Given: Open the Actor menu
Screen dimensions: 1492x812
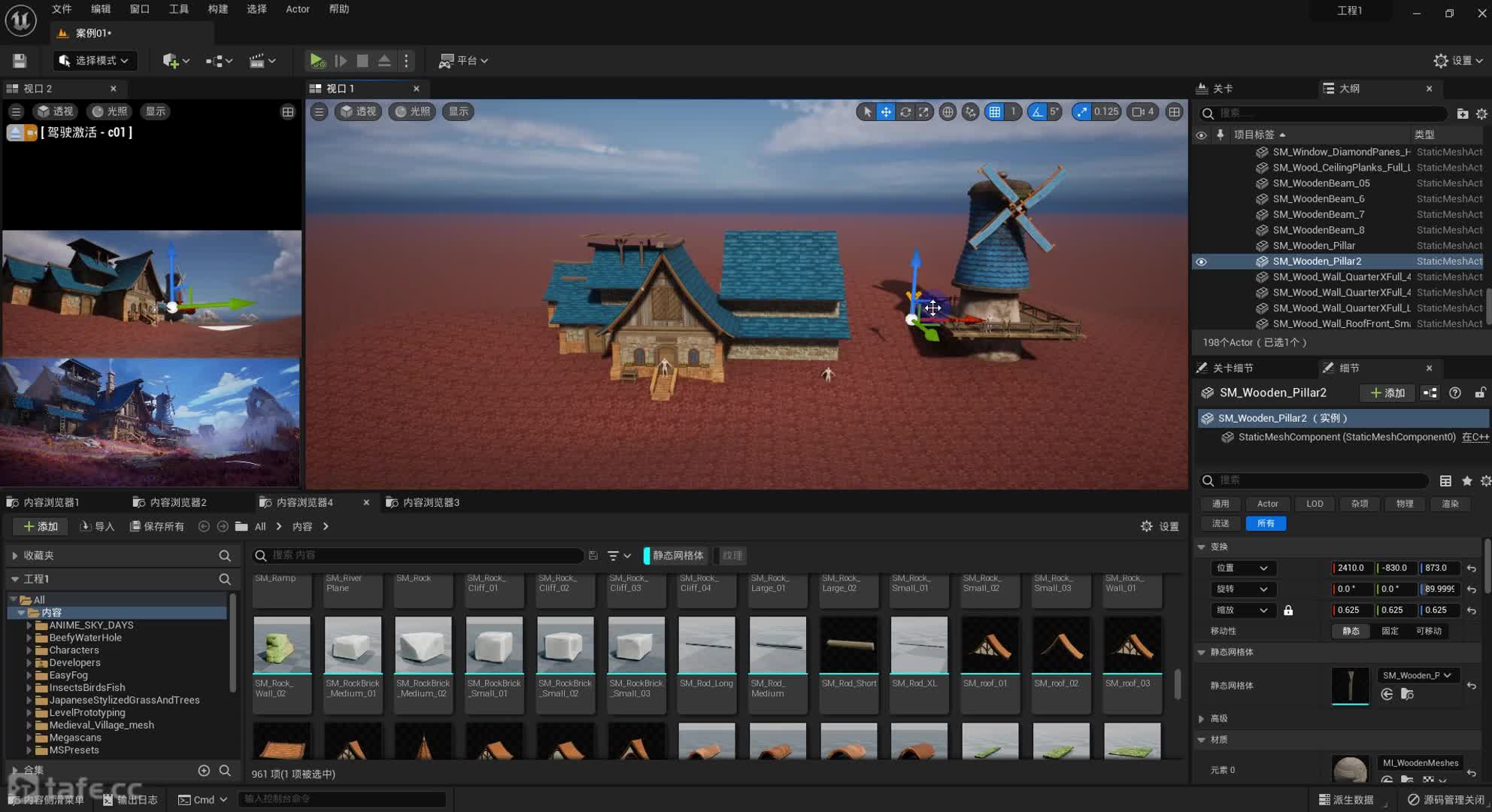Looking at the screenshot, I should coord(298,9).
